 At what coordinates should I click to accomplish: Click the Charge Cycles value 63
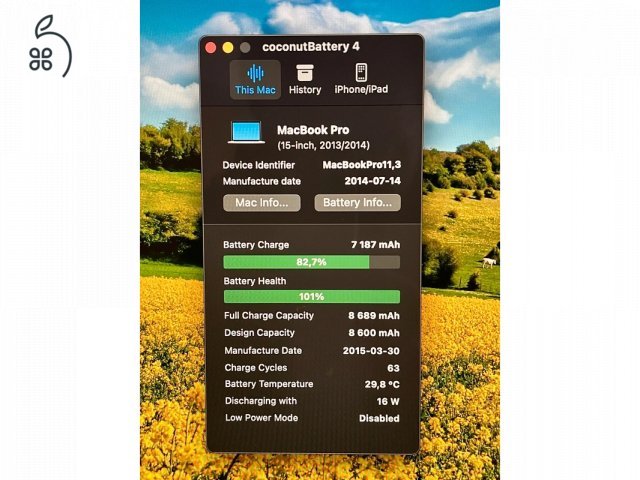pyautogui.click(x=393, y=368)
